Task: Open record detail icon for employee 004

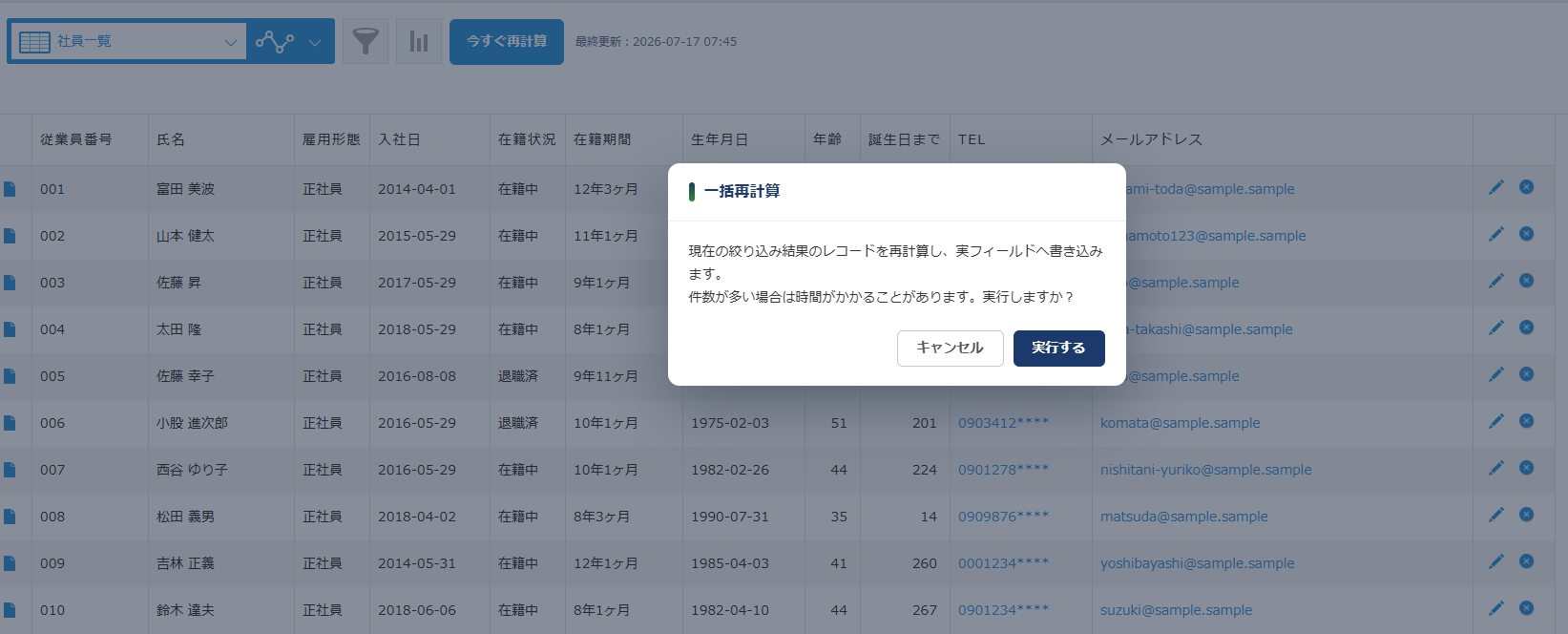Action: (10, 329)
